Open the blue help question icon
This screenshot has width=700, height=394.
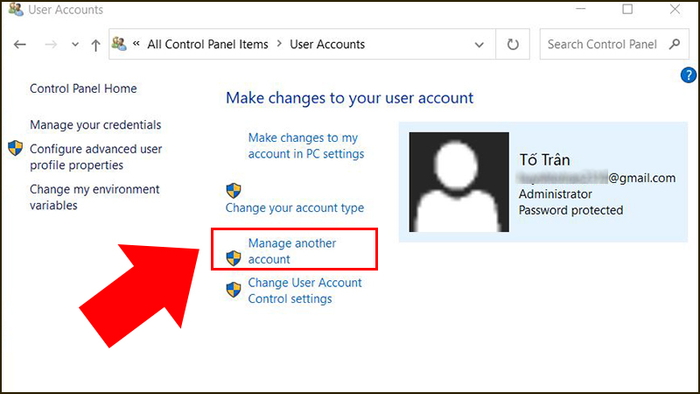pos(688,75)
